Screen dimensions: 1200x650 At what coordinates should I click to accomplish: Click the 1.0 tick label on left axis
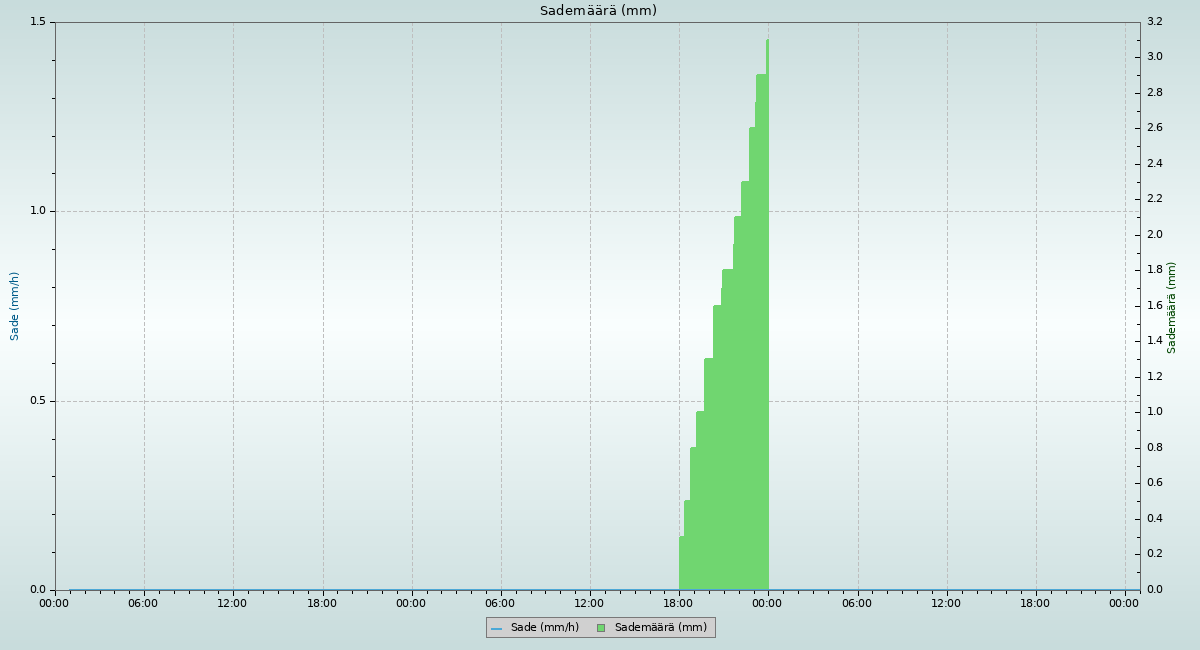(39, 211)
